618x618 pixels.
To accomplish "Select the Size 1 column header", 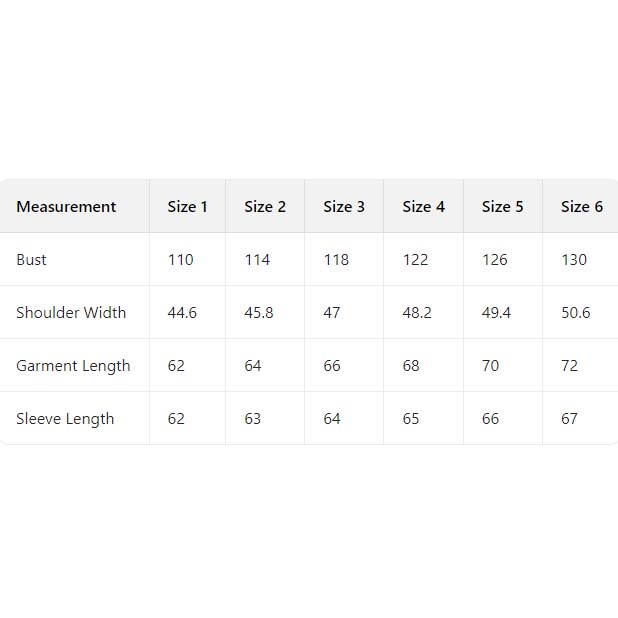I will (187, 207).
